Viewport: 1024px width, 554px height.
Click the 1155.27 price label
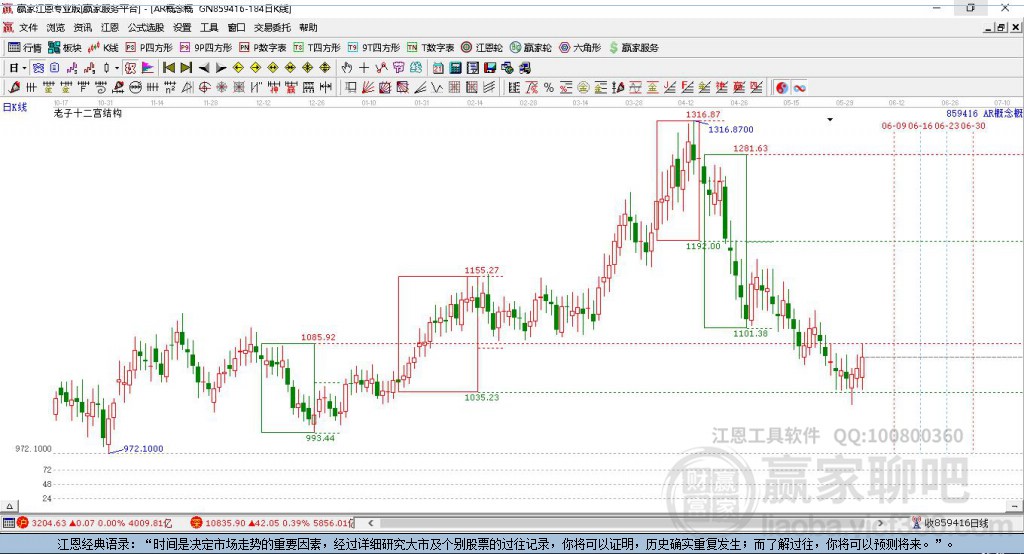click(481, 270)
